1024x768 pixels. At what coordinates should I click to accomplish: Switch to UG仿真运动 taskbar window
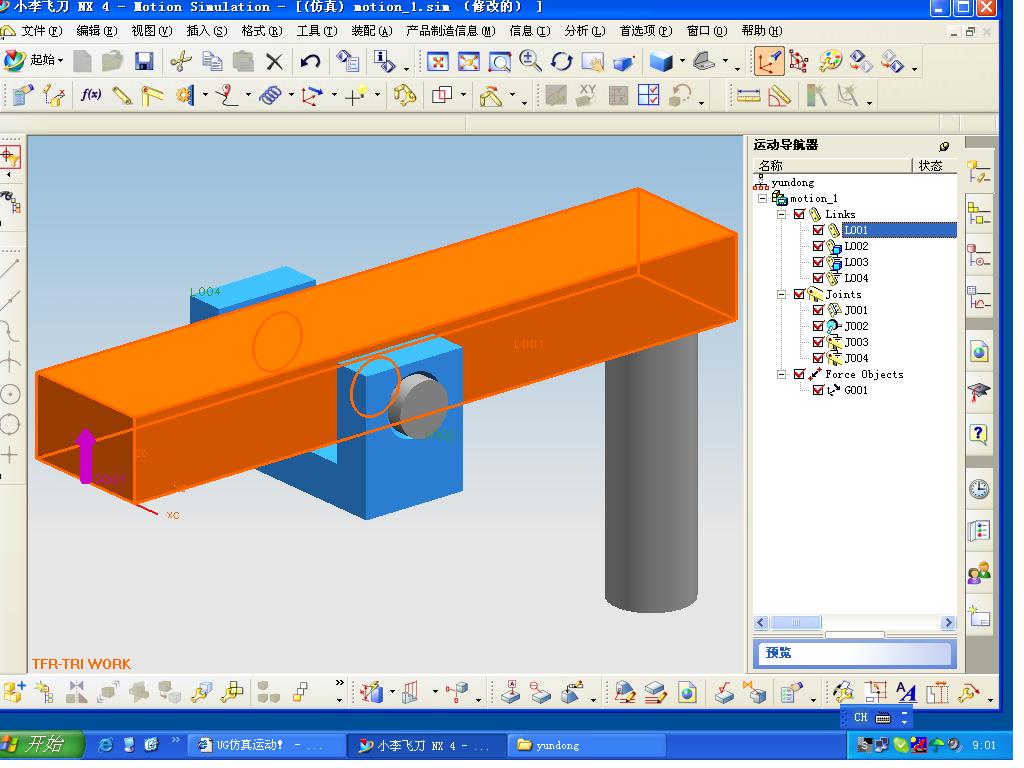267,745
